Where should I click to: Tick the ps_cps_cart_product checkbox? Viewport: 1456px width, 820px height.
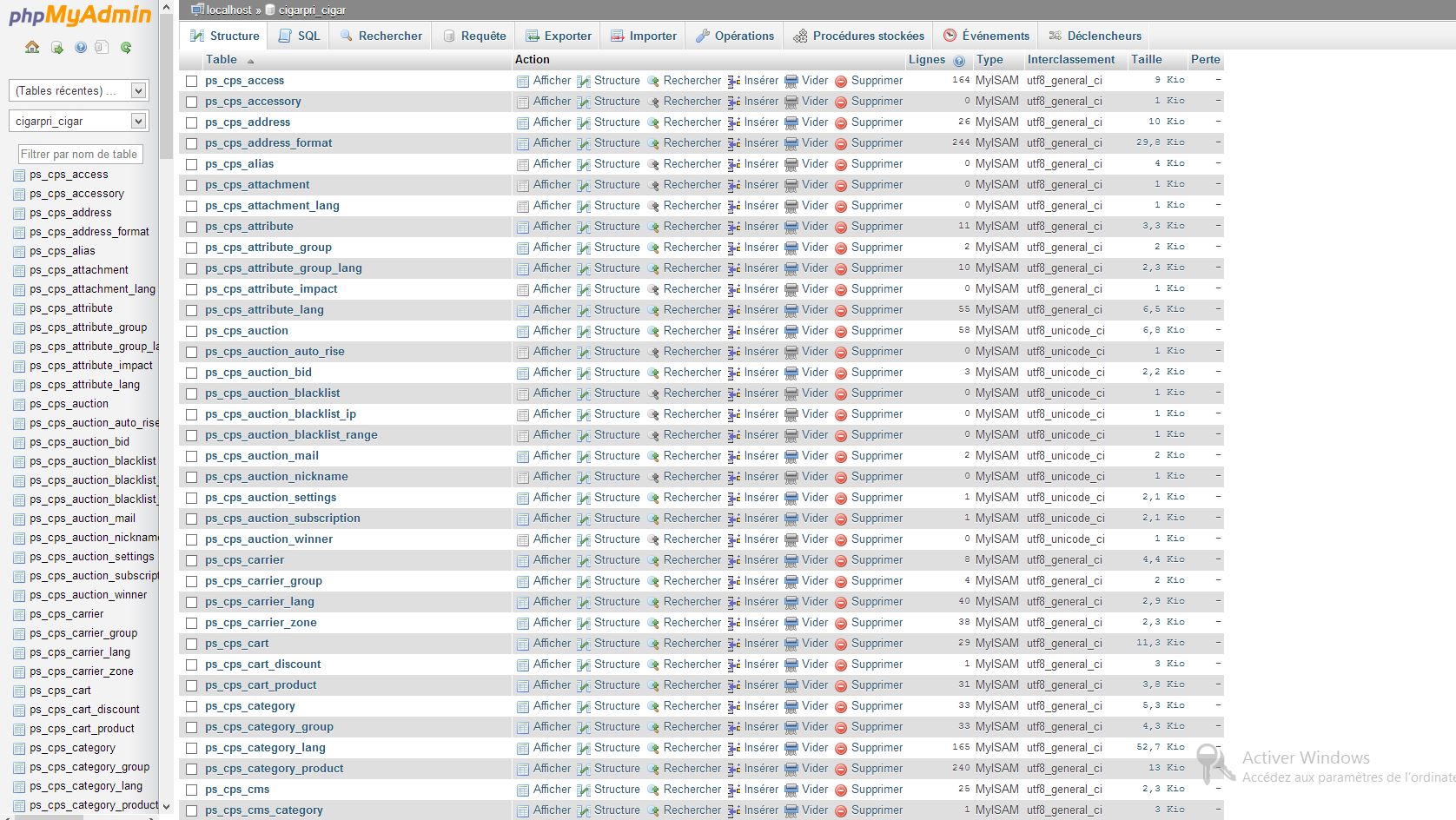point(192,685)
